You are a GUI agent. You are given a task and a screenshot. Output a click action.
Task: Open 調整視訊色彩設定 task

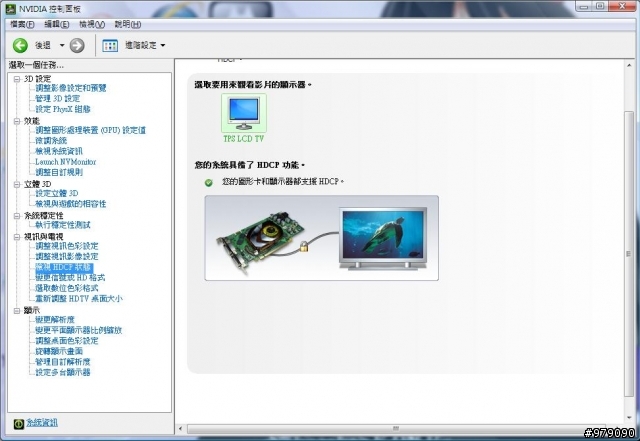67,246
